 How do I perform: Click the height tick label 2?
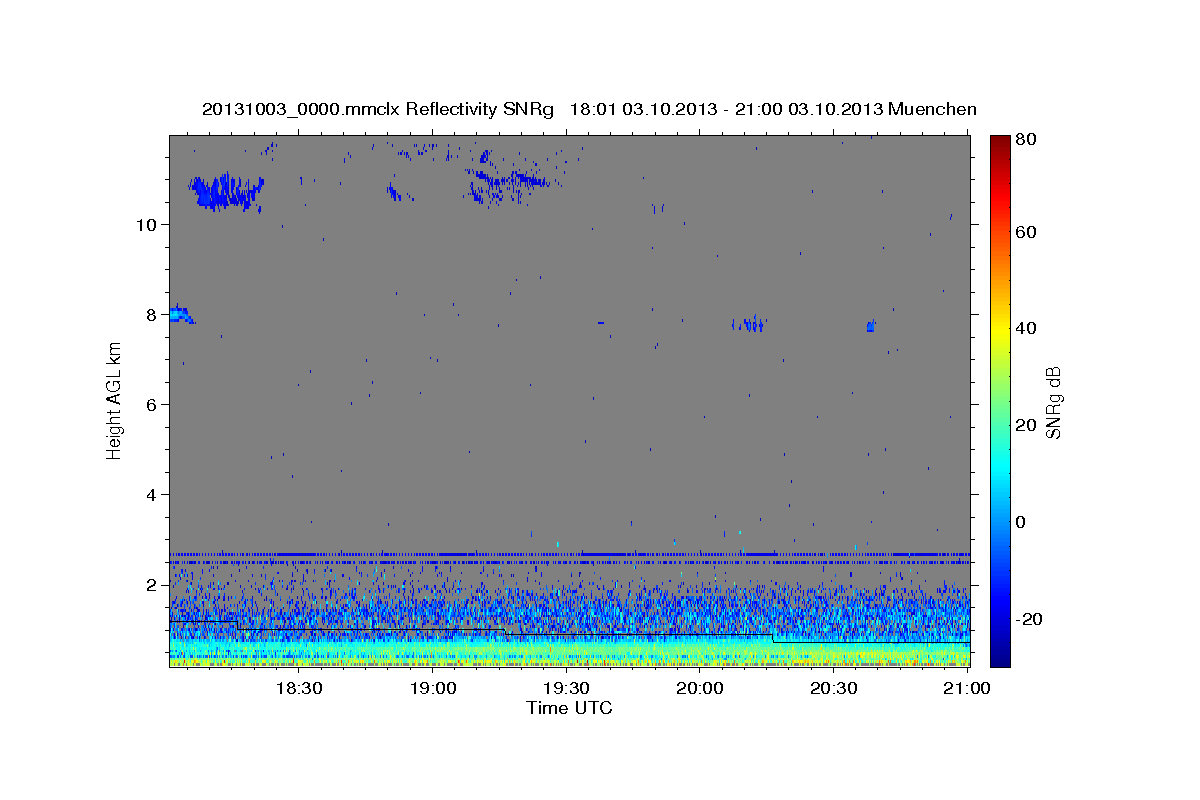150,584
